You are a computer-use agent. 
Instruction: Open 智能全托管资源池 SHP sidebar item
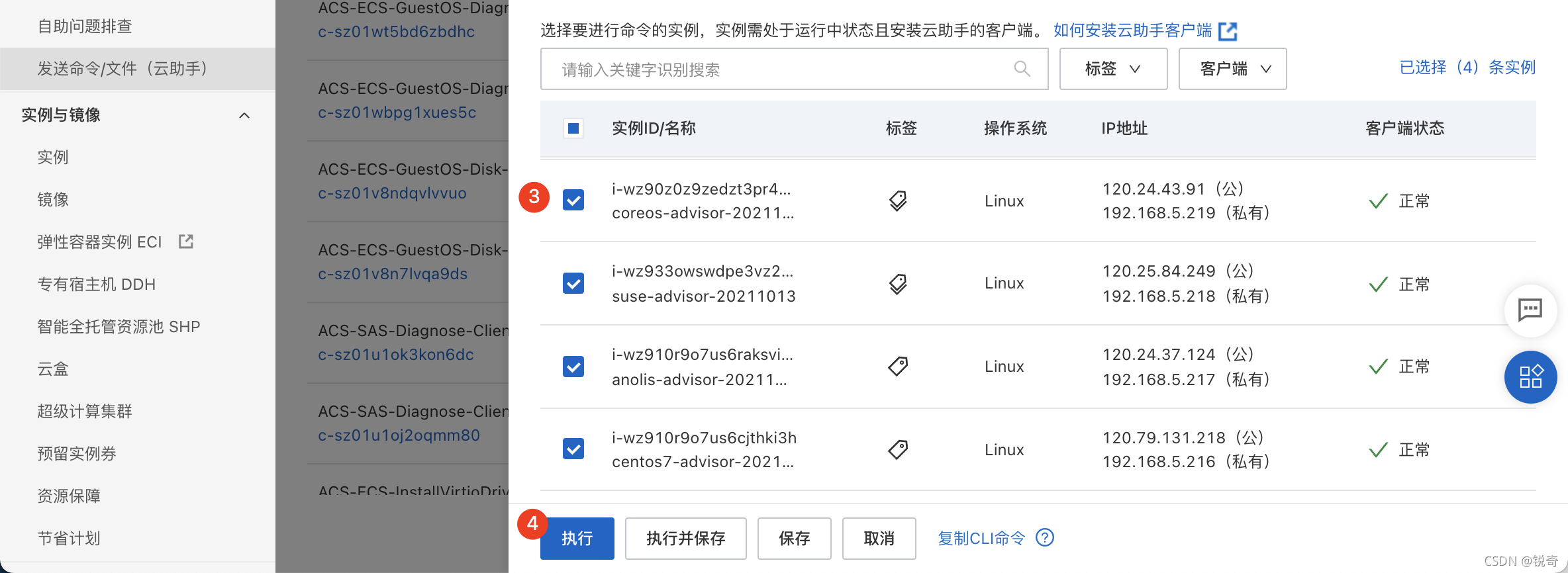click(x=119, y=327)
